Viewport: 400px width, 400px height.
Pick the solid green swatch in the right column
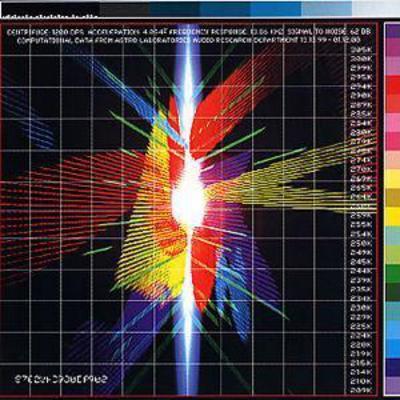coord(393,274)
